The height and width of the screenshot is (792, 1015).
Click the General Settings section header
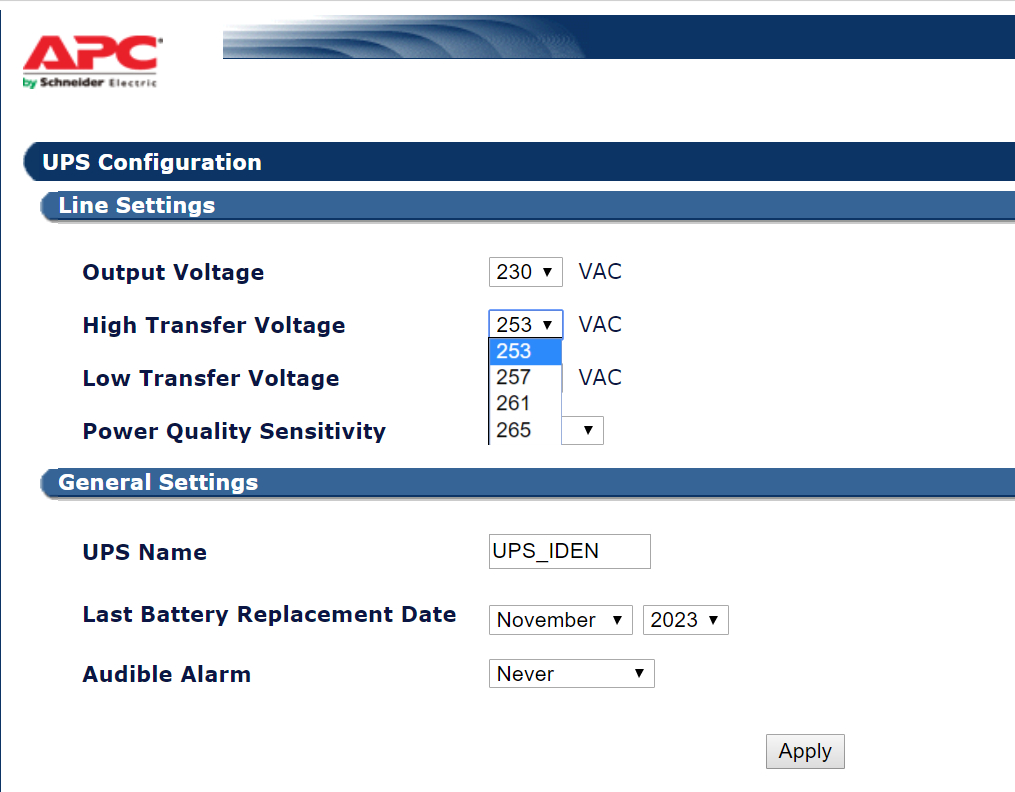(158, 482)
